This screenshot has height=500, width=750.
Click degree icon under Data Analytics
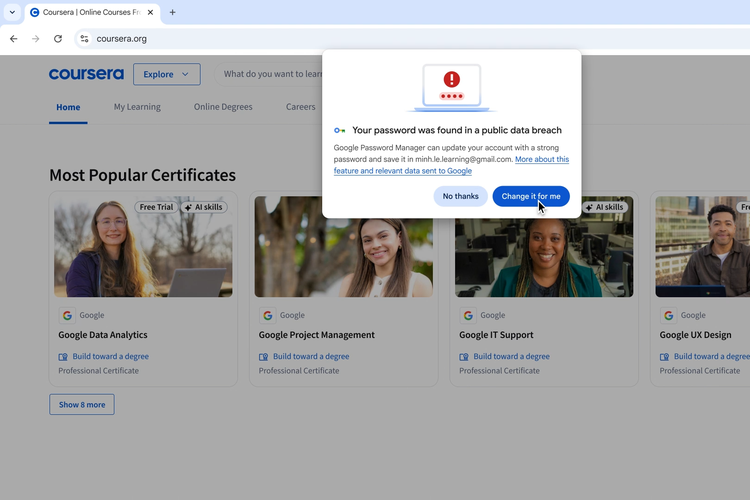coord(63,357)
